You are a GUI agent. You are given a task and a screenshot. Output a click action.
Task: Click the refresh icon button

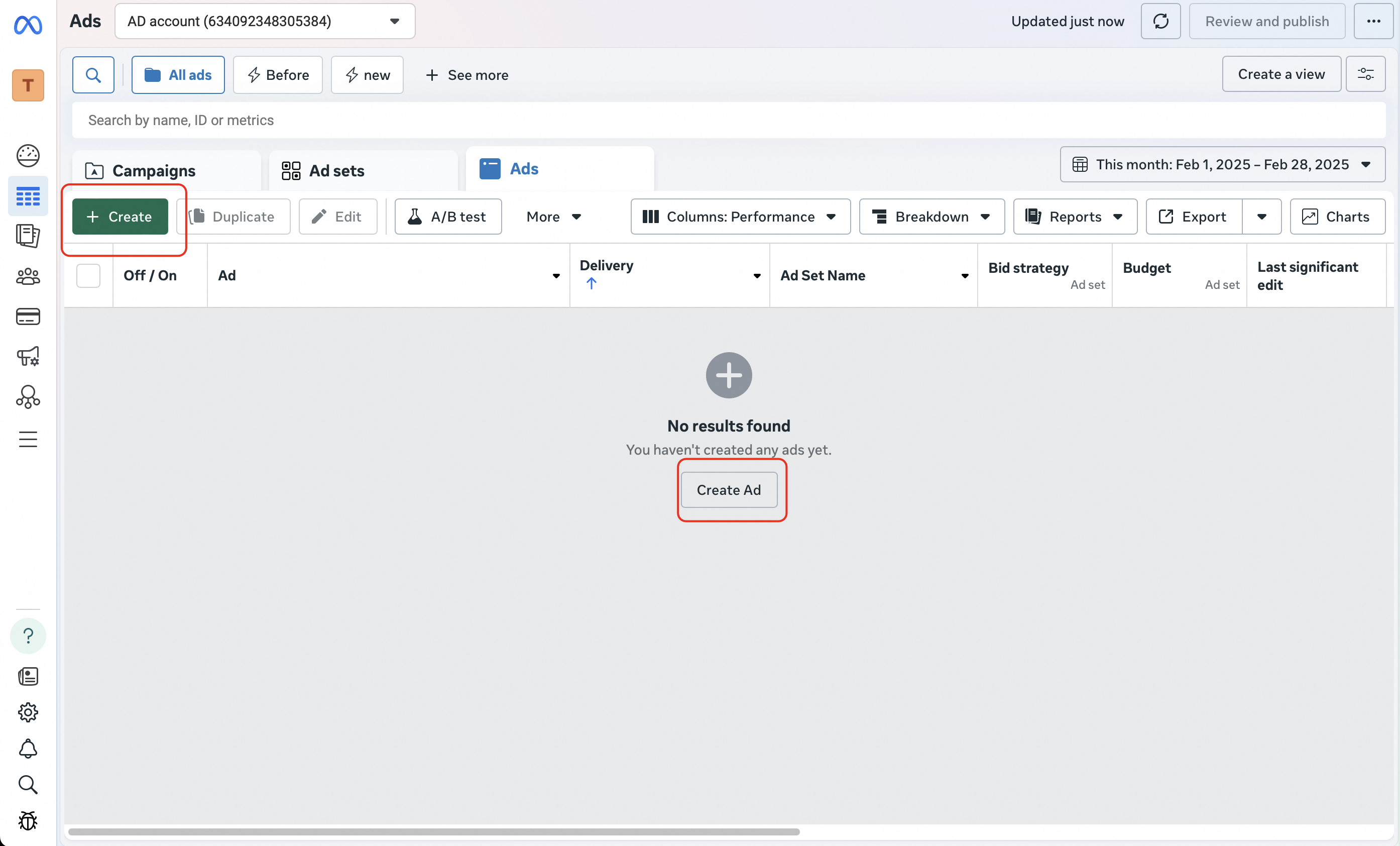[1160, 22]
